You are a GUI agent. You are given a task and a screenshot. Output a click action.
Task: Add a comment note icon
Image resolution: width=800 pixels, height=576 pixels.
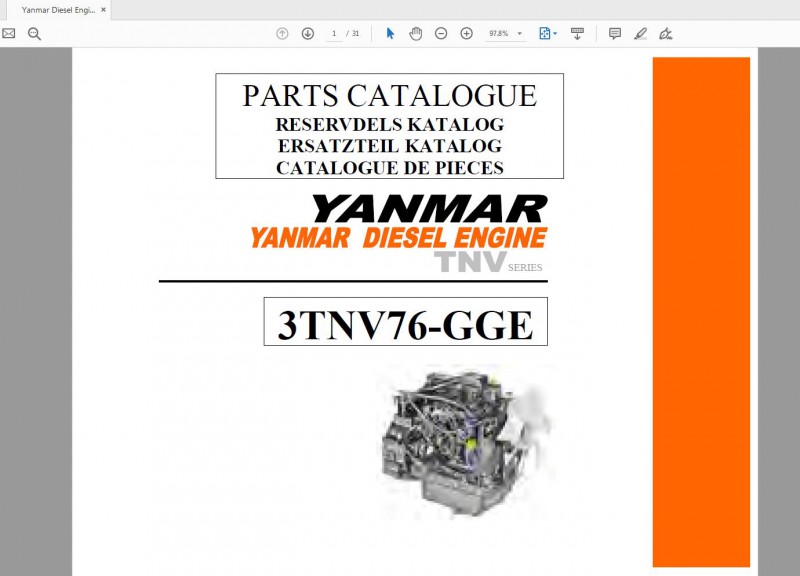tap(615, 34)
